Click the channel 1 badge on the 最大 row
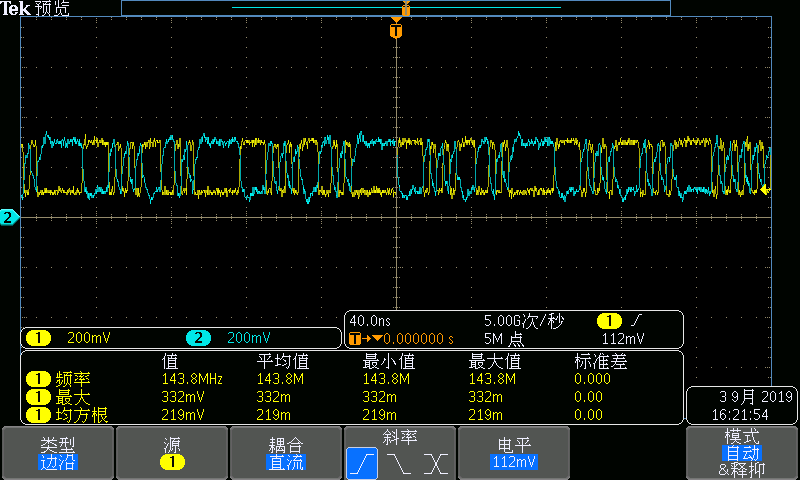The width and height of the screenshot is (800, 480). pyautogui.click(x=38, y=397)
